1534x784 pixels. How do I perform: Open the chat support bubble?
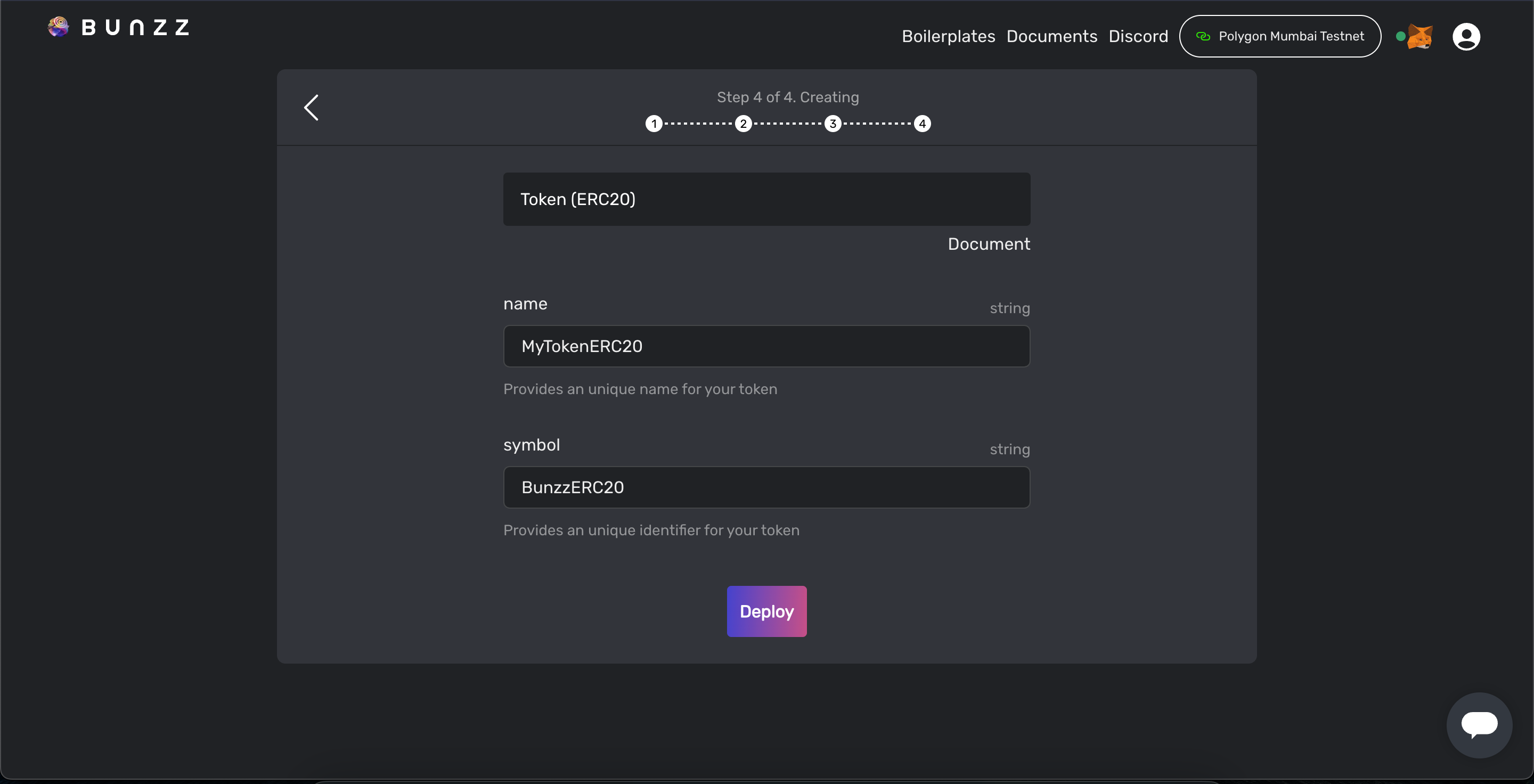pyautogui.click(x=1479, y=724)
